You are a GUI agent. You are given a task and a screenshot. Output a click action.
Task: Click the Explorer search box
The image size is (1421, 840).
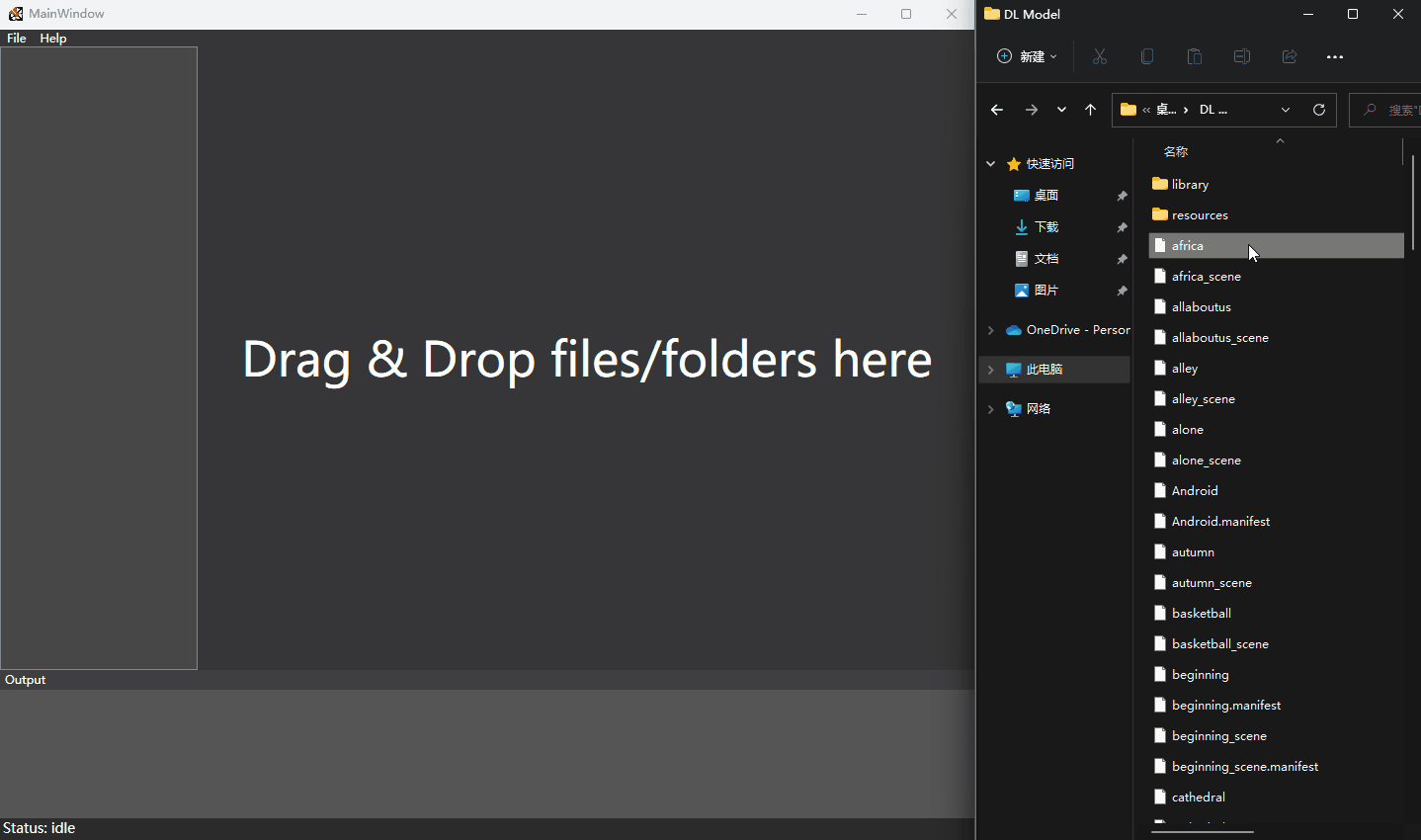(1385, 110)
